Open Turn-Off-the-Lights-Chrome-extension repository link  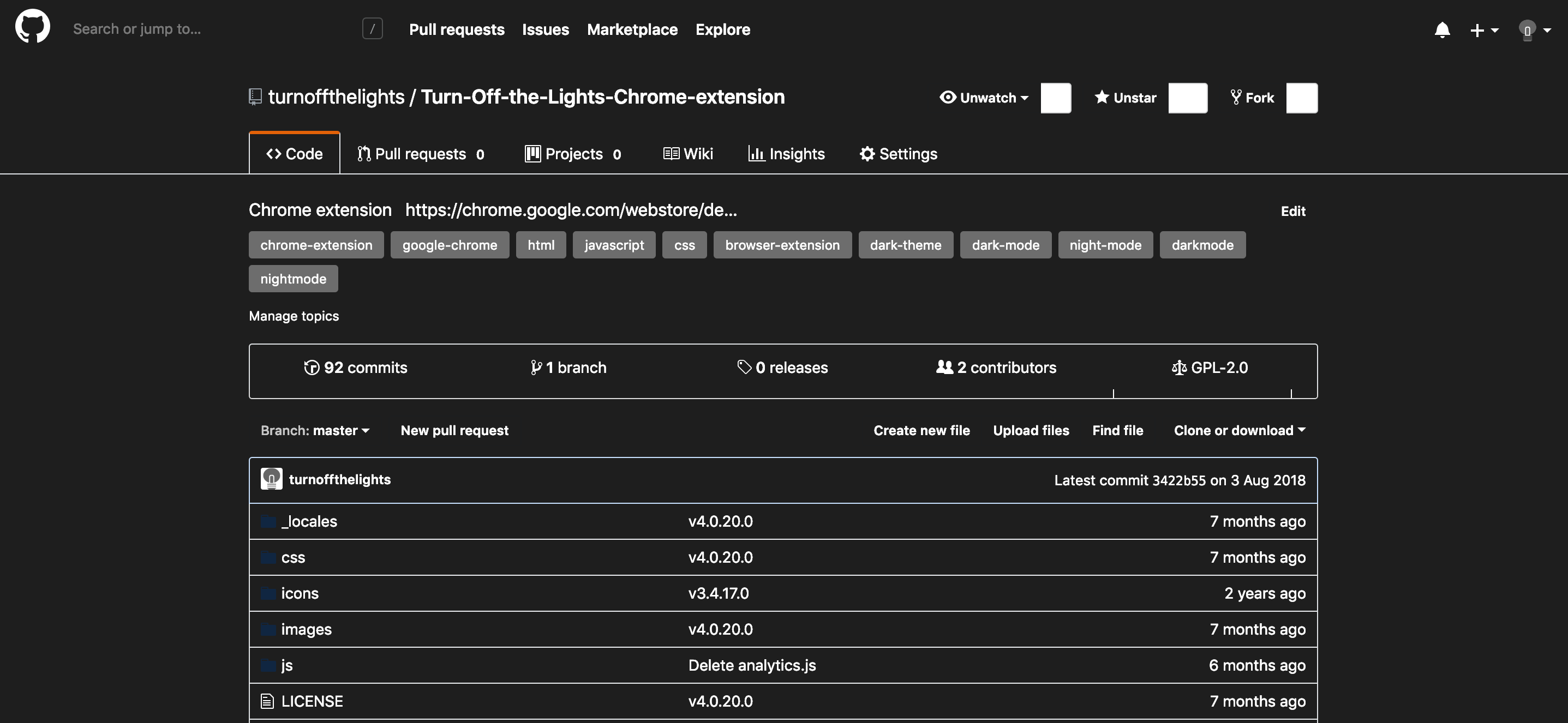coord(603,97)
